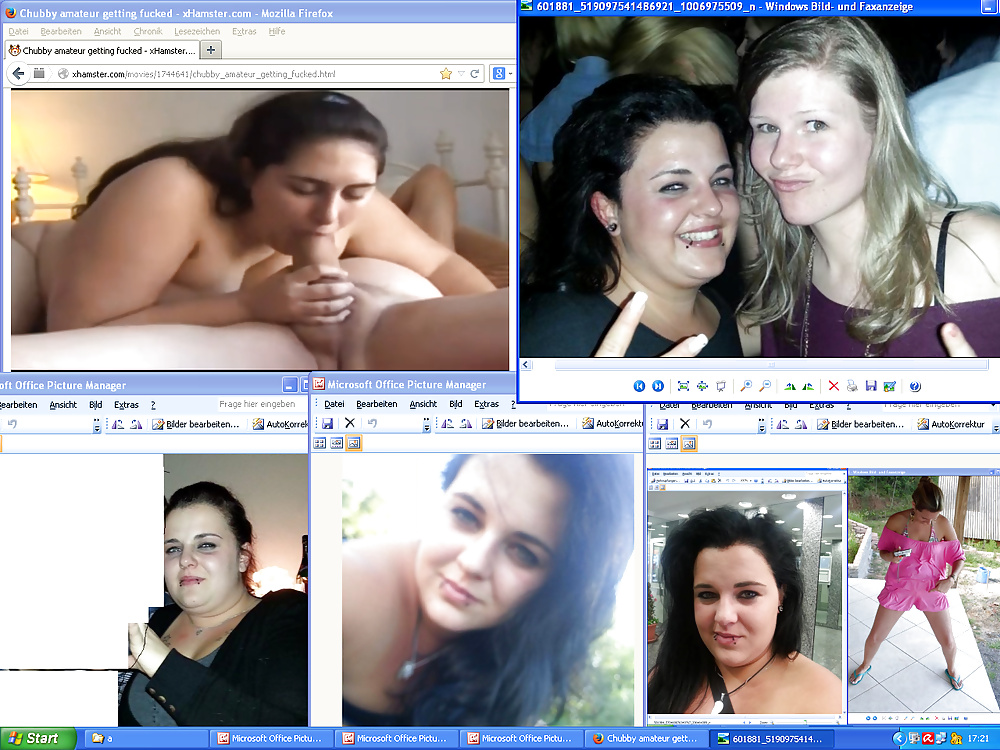Save a copy of the displayed photo
The width and height of the screenshot is (1000, 750).
[872, 386]
